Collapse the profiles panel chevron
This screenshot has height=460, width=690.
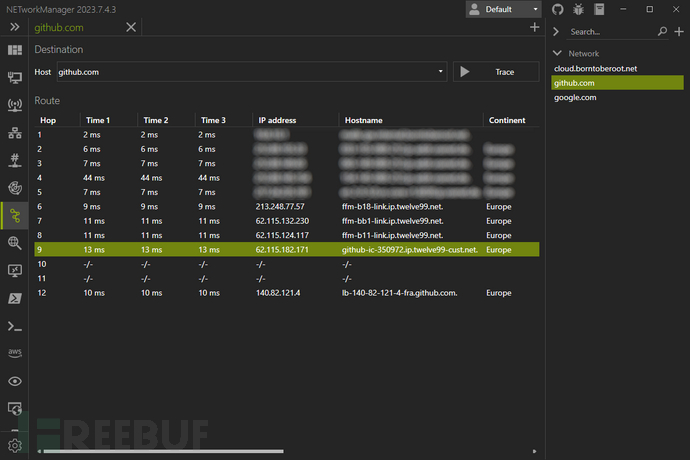click(556, 32)
